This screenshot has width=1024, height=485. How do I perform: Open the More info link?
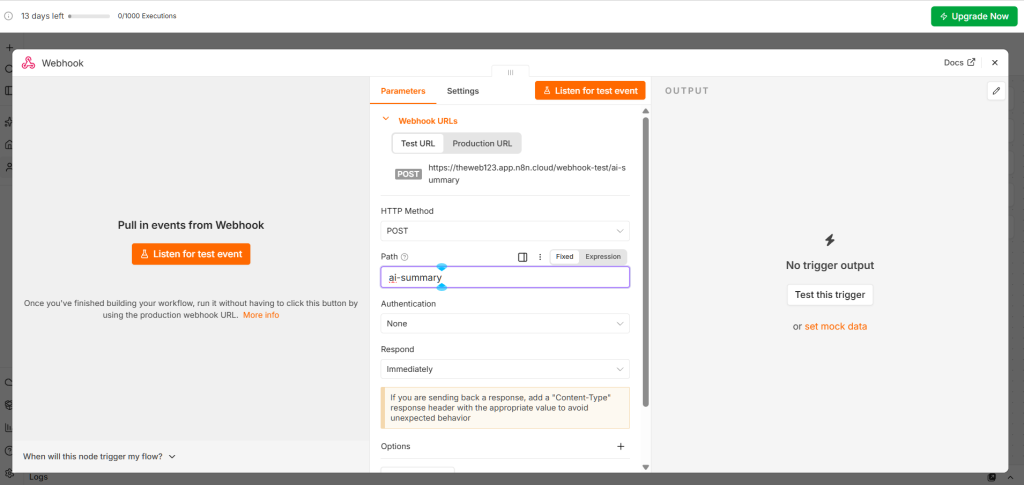[x=261, y=315]
